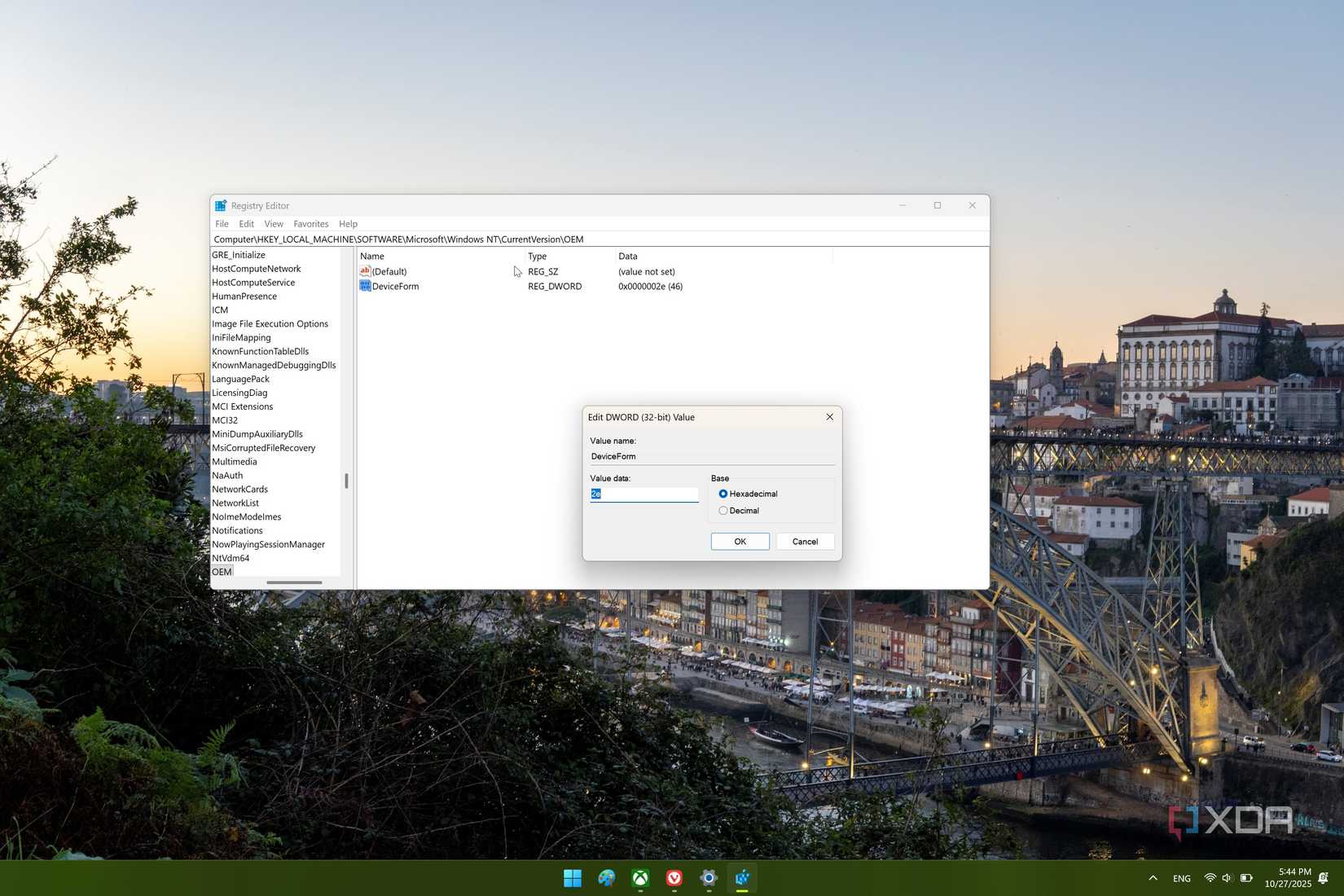Select the LanguagePack key
Screen dimensions: 1344x896
pos(240,380)
